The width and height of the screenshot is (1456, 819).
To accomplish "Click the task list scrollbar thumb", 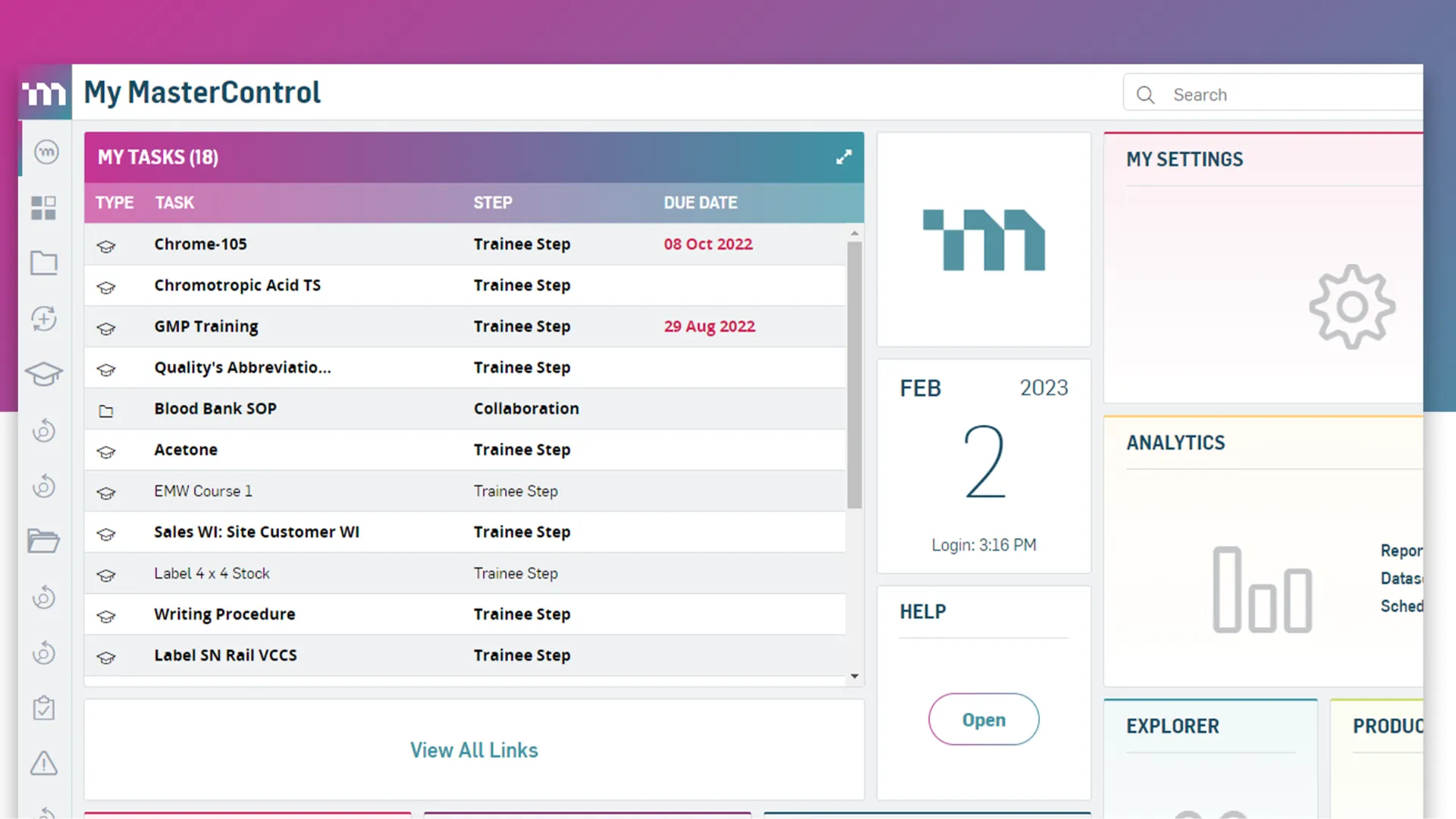I will 855,375.
